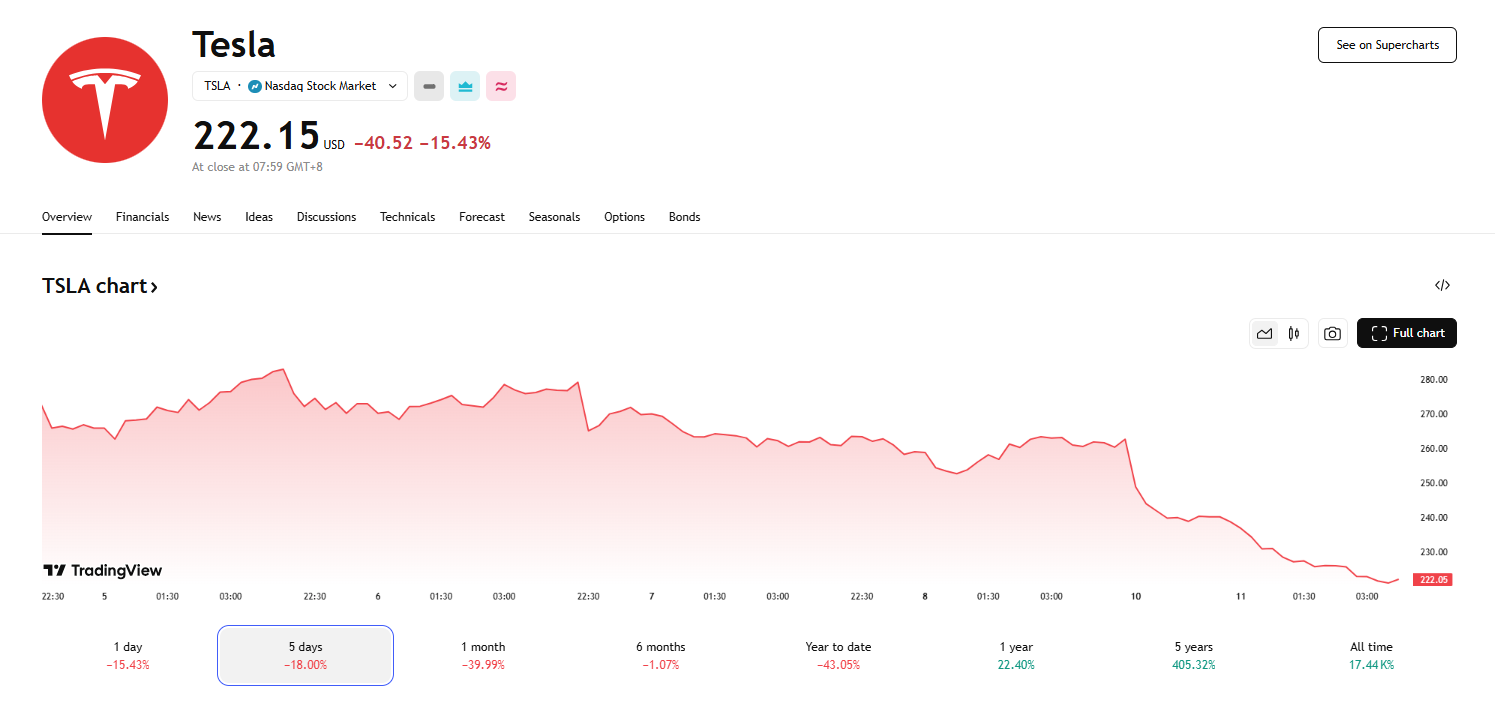Click the TradingView logo on chart
The image size is (1495, 704).
click(x=102, y=571)
